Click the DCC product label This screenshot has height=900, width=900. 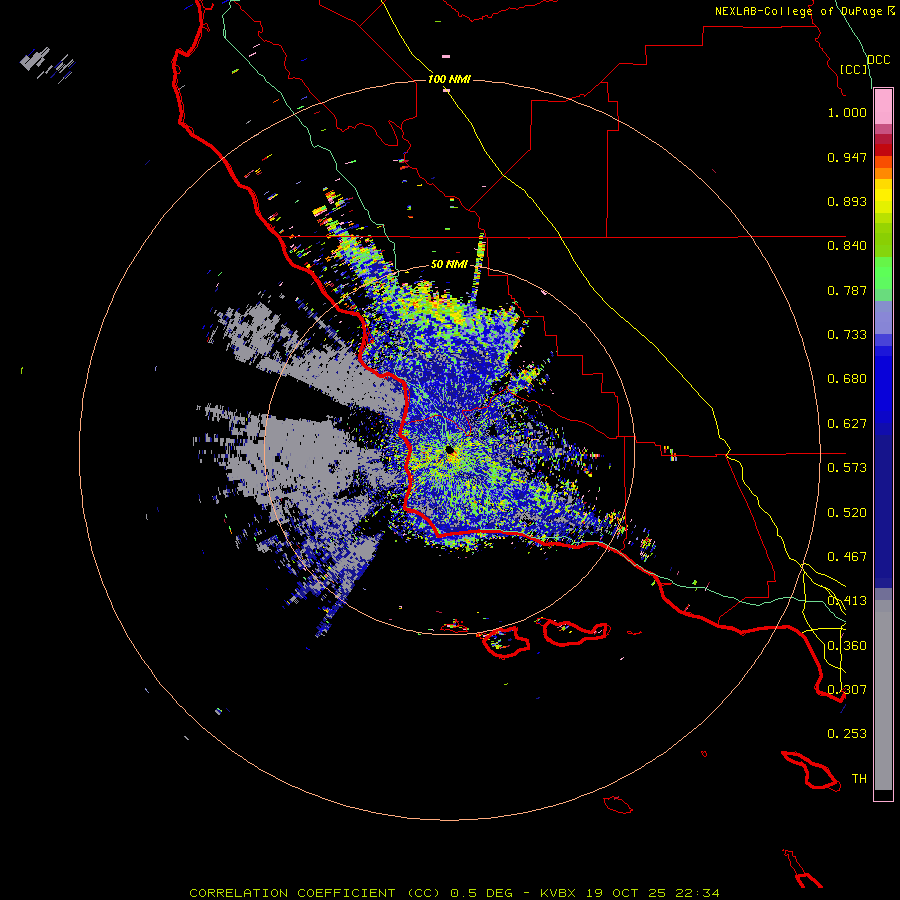878,60
